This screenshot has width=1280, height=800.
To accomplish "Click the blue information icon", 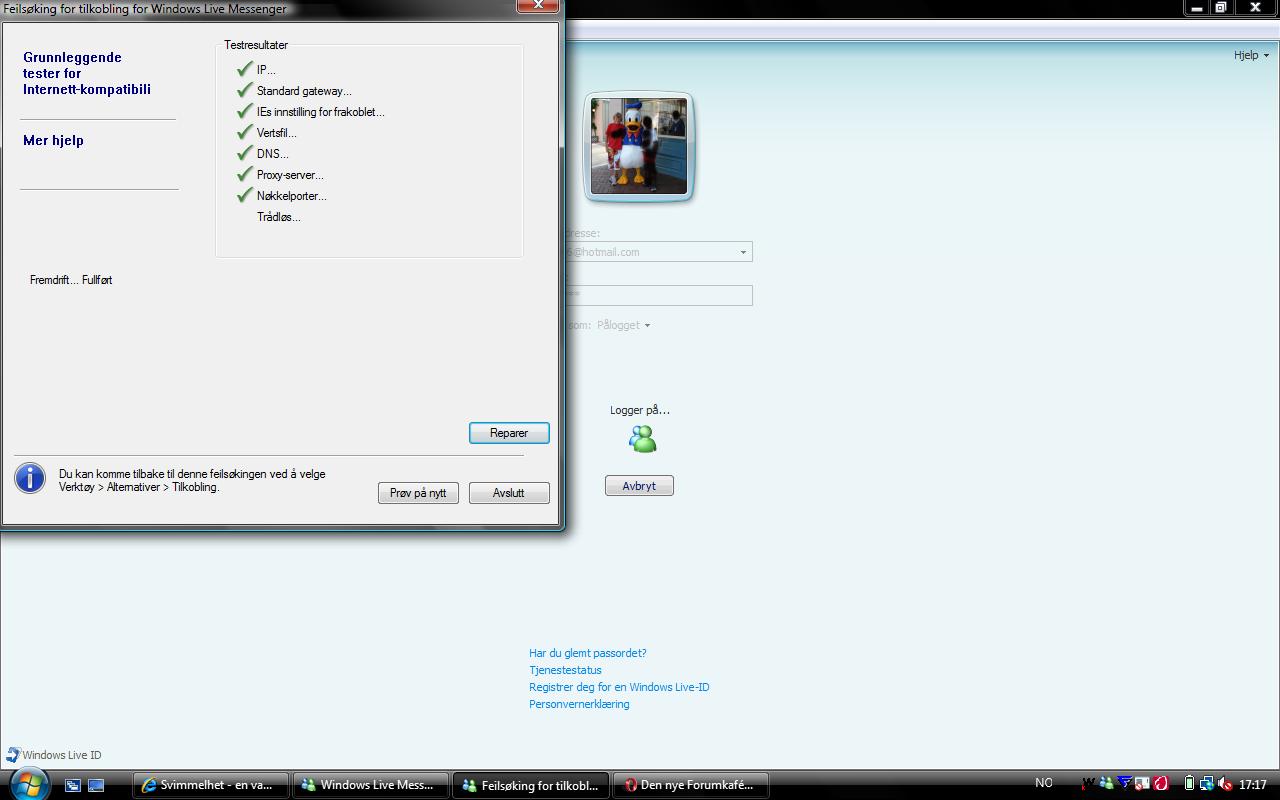I will [x=30, y=478].
